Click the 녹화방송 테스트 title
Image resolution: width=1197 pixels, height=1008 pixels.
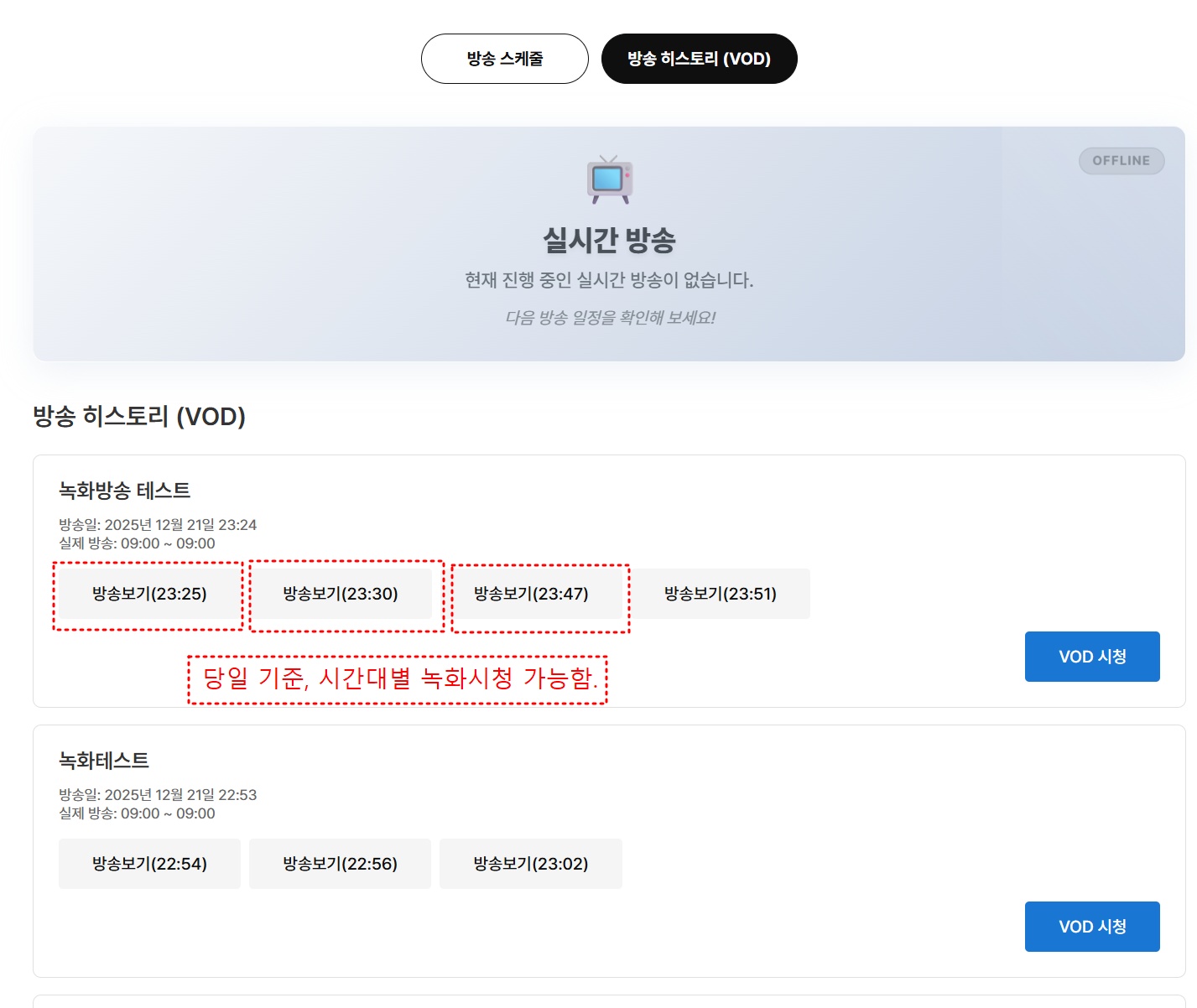[x=124, y=491]
